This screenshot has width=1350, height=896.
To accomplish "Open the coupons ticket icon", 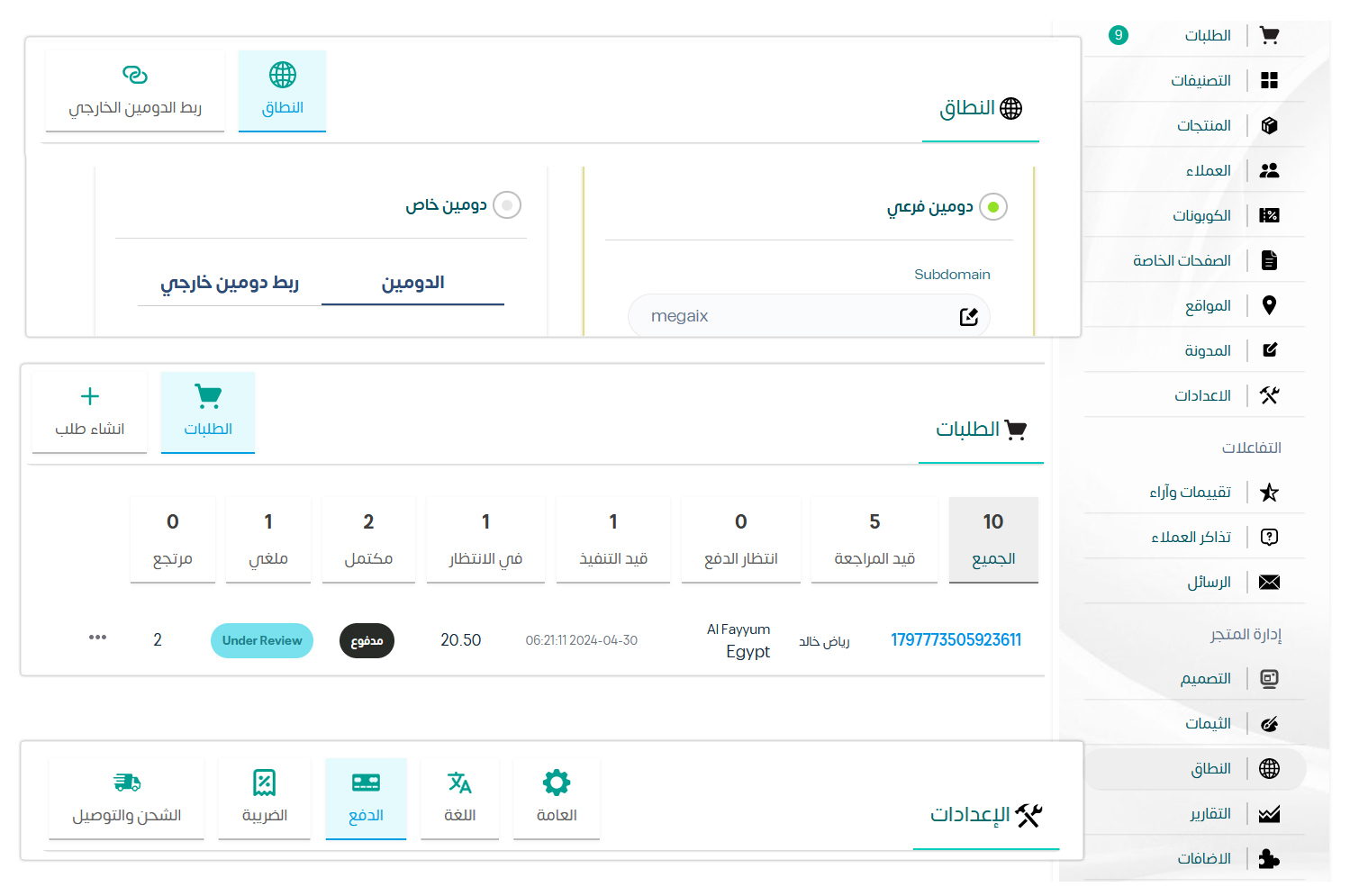I will (1269, 215).
